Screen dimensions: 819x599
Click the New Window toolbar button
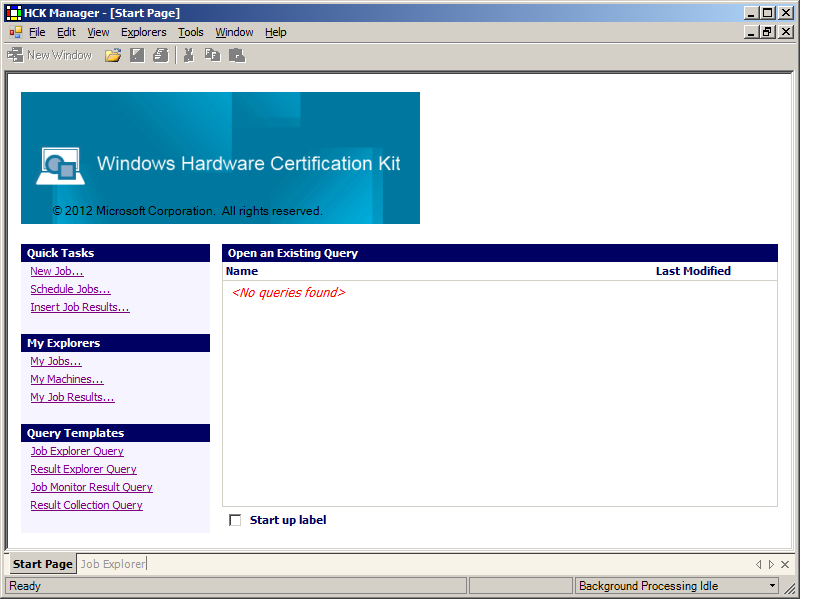[x=50, y=55]
